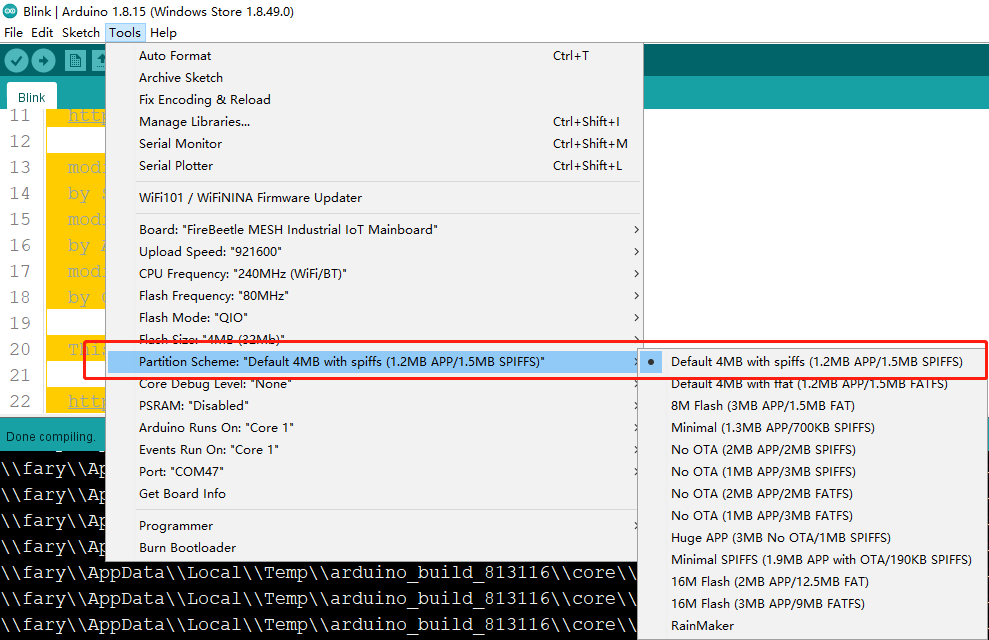Click line number 19 in the editor gutter

tap(20, 323)
